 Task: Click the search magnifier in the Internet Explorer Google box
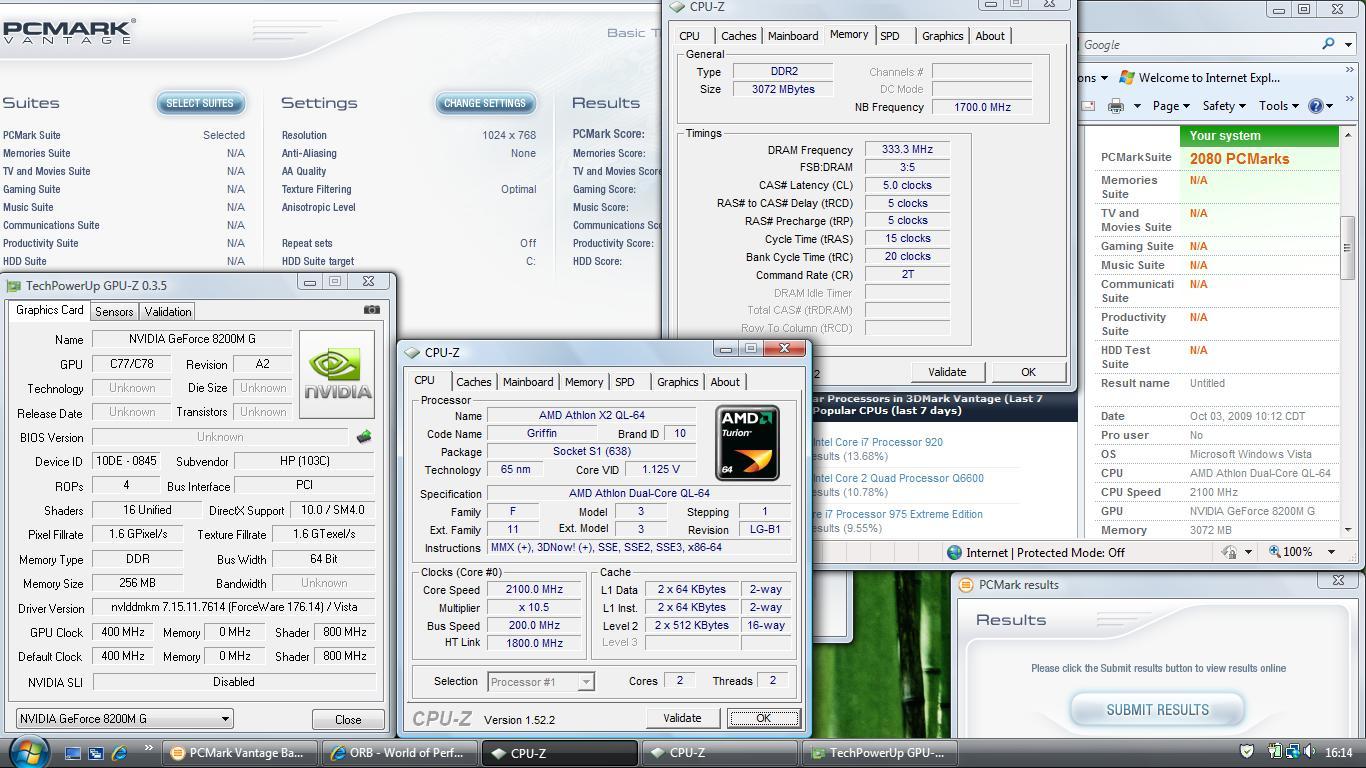pyautogui.click(x=1328, y=44)
